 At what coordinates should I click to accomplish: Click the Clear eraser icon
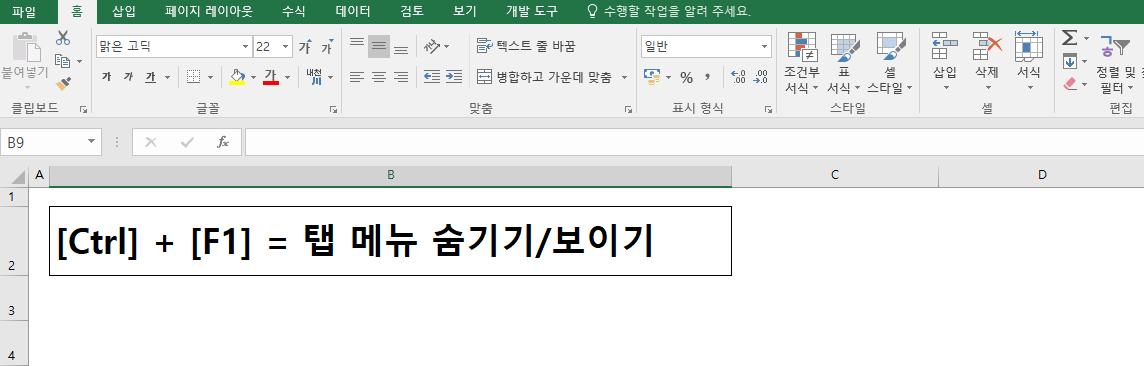coord(1070,84)
